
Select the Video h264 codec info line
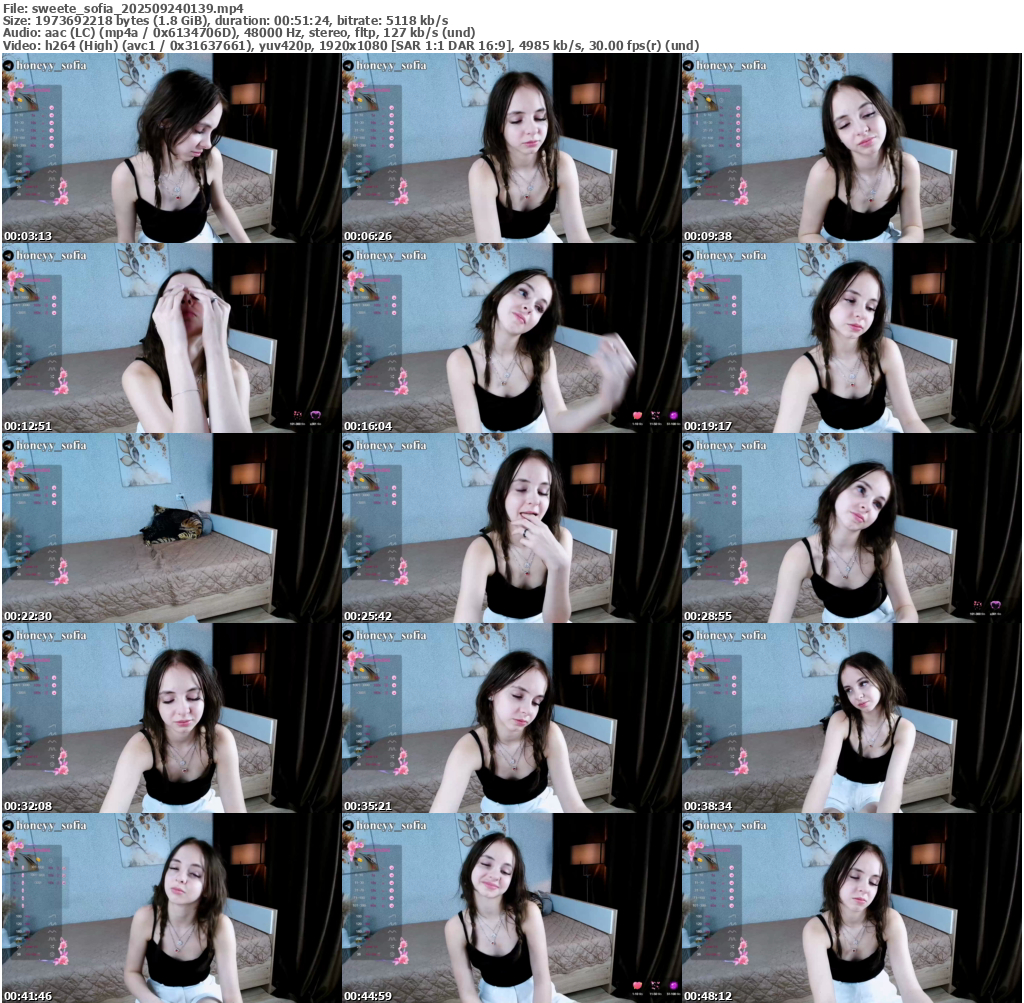coord(351,46)
